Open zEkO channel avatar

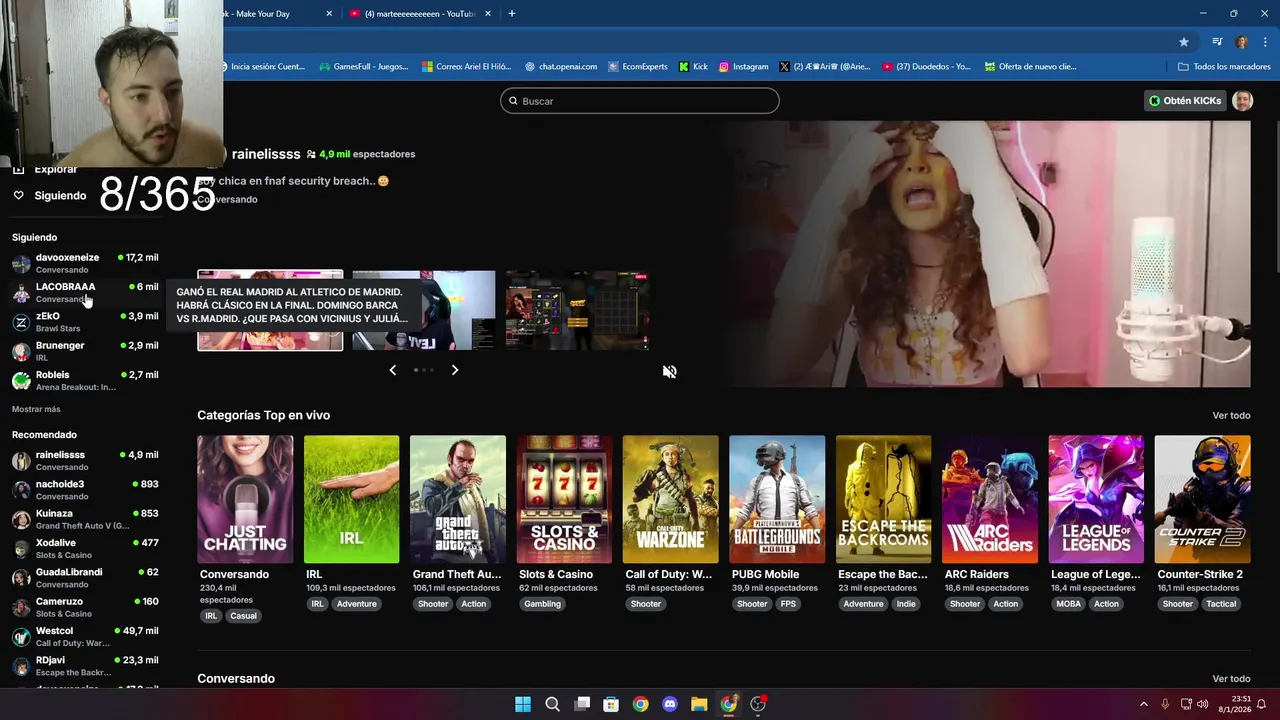coord(21,322)
